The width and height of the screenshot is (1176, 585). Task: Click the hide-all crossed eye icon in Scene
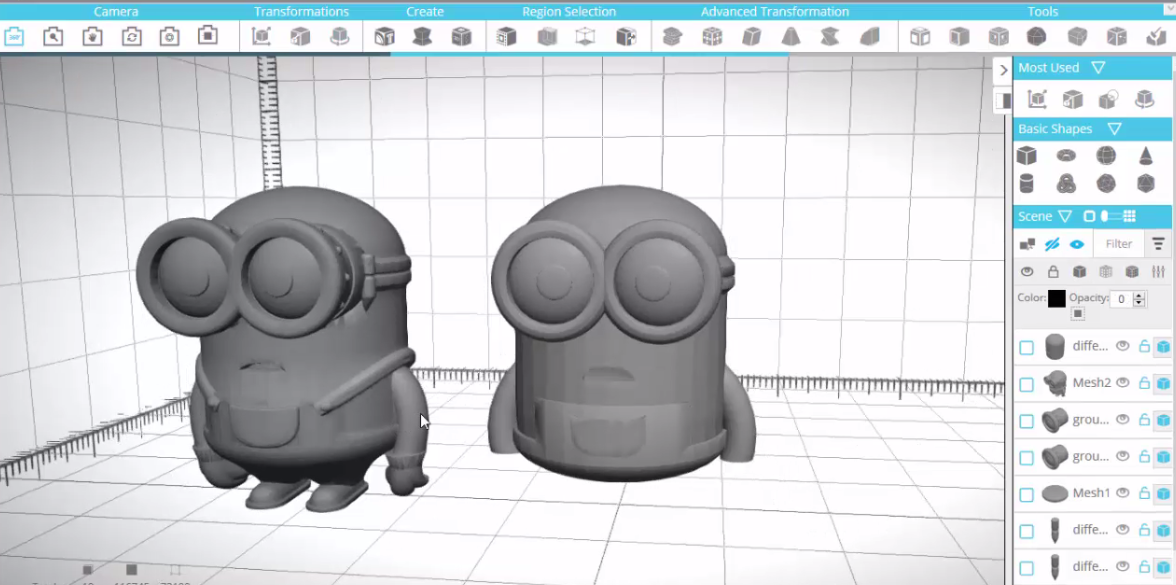[1052, 244]
